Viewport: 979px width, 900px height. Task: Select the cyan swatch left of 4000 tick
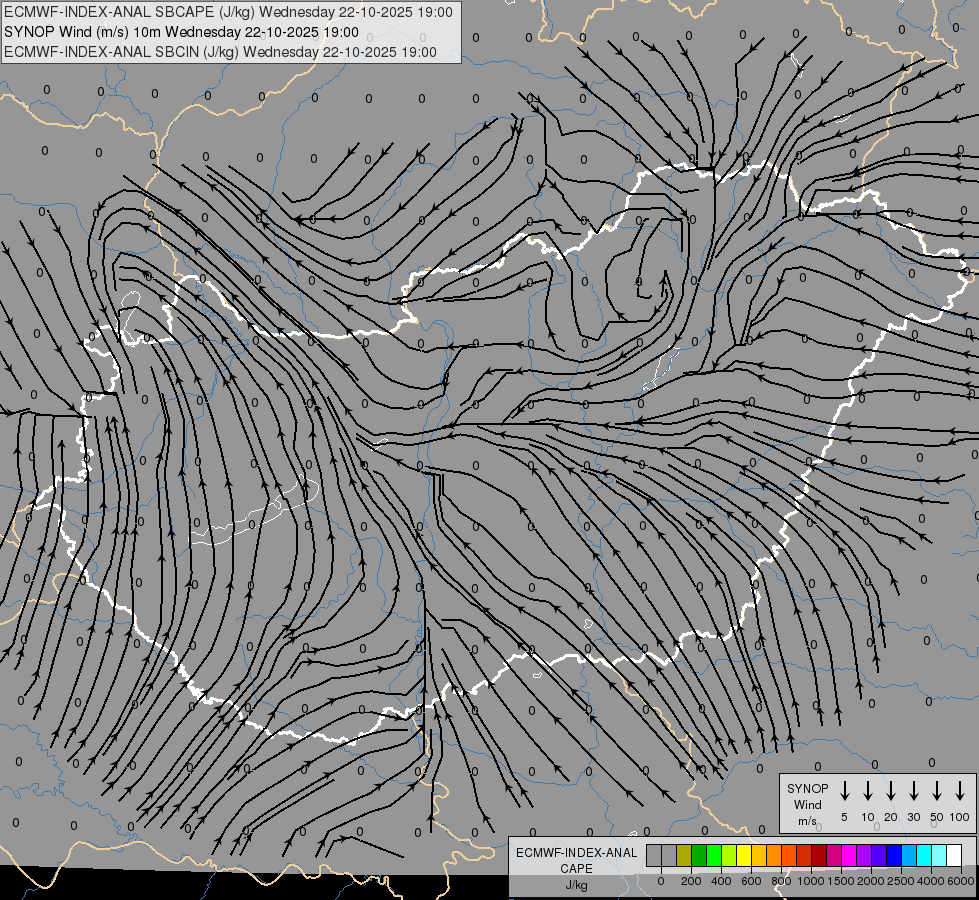[925, 855]
